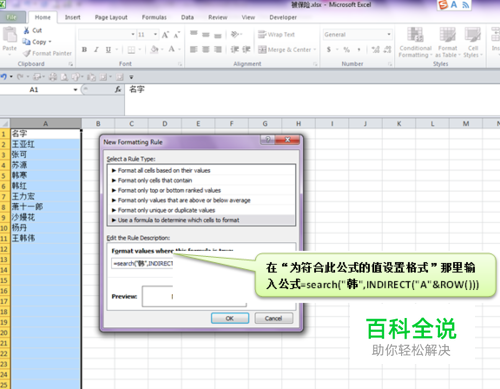Image resolution: width=500 pixels, height=389 pixels.
Task: Click the Accounting dollar format icon
Action: [329, 50]
